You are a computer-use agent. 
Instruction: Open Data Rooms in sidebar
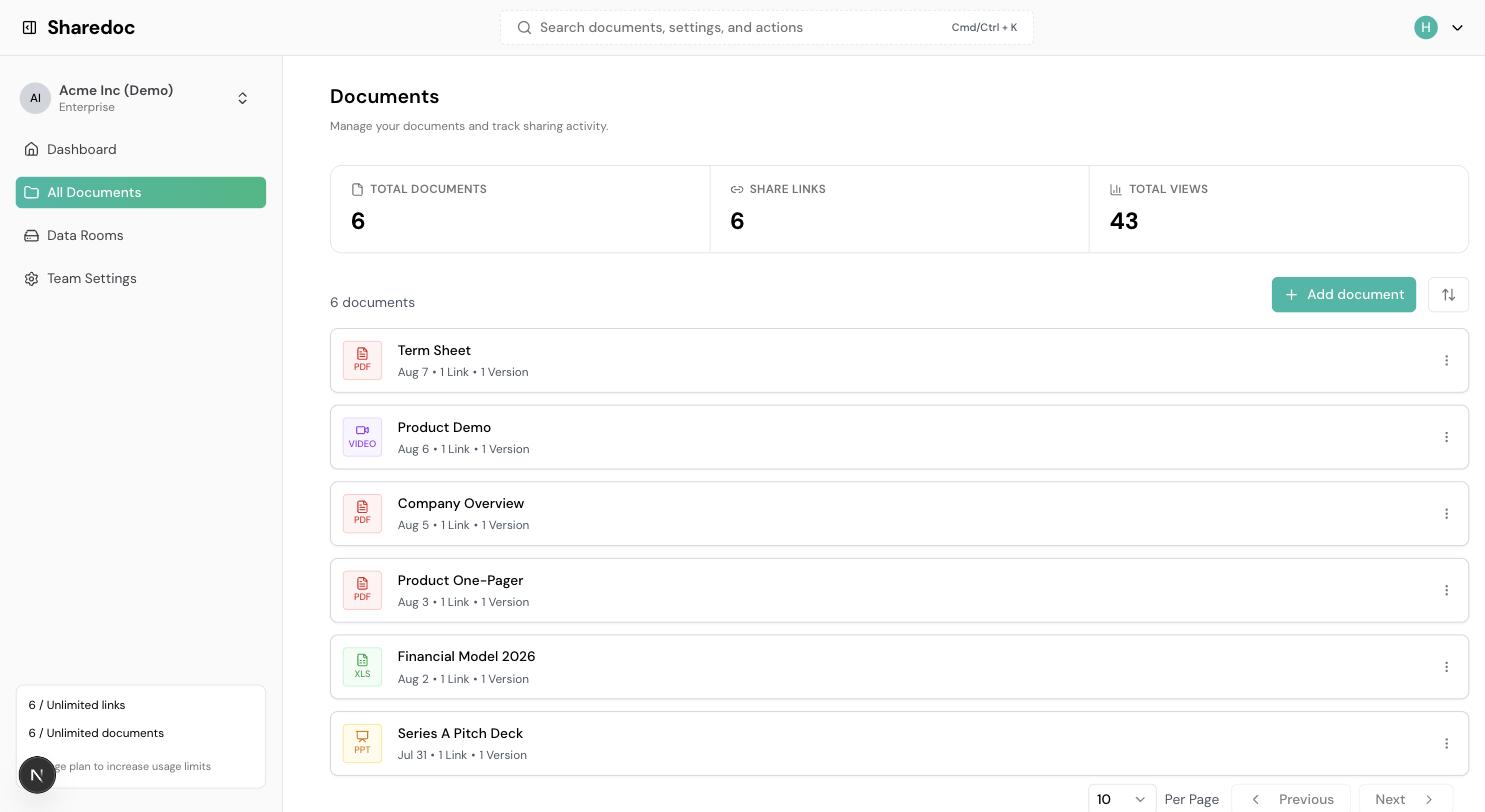[141, 235]
